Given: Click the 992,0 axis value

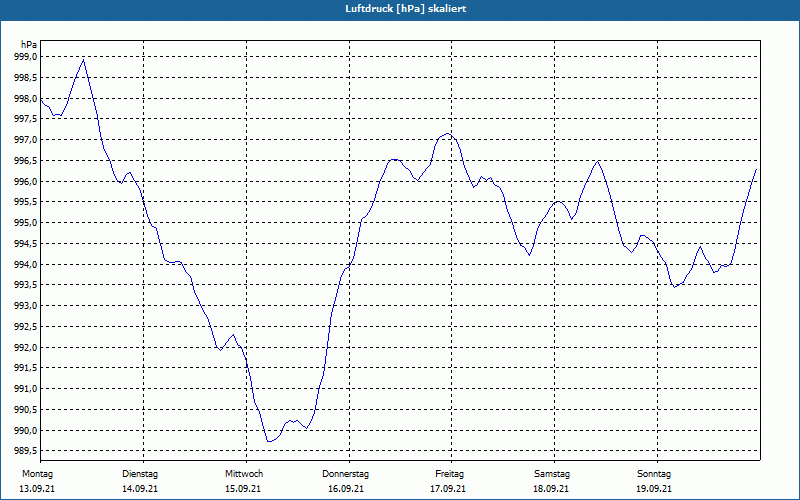Looking at the screenshot, I should click(26, 347).
